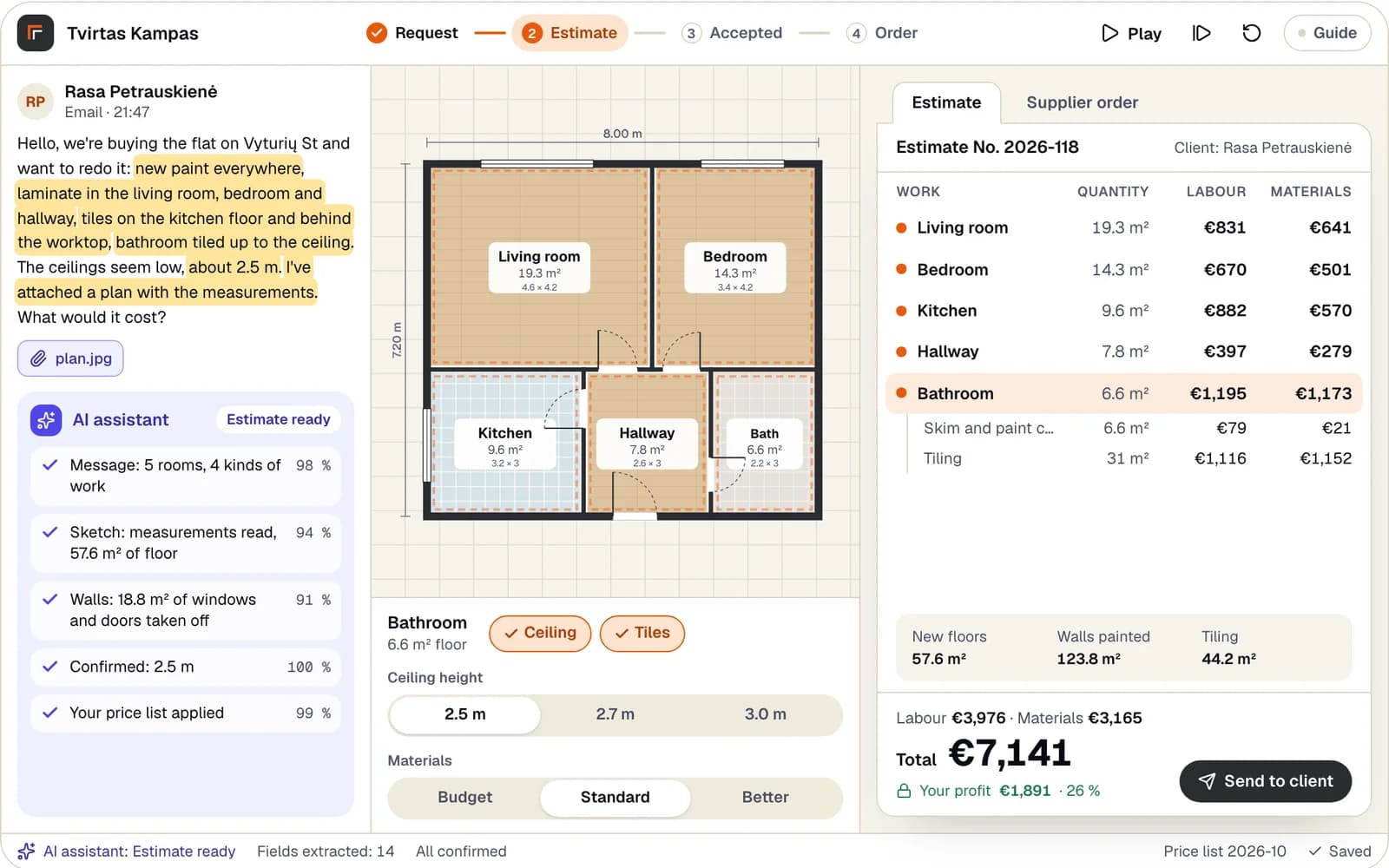
Task: Set ceiling height to 3.0 m
Action: pyautogui.click(x=765, y=714)
